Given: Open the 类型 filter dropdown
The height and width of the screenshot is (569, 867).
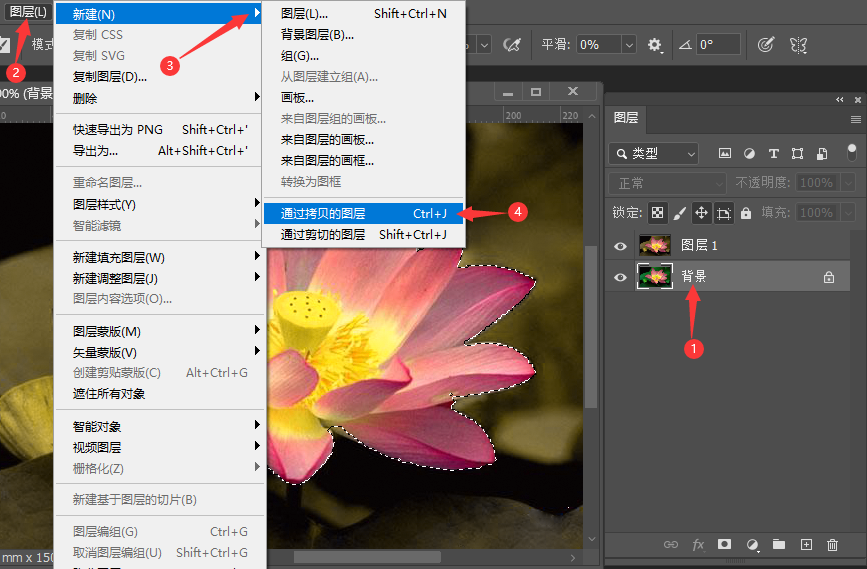Looking at the screenshot, I should click(654, 154).
